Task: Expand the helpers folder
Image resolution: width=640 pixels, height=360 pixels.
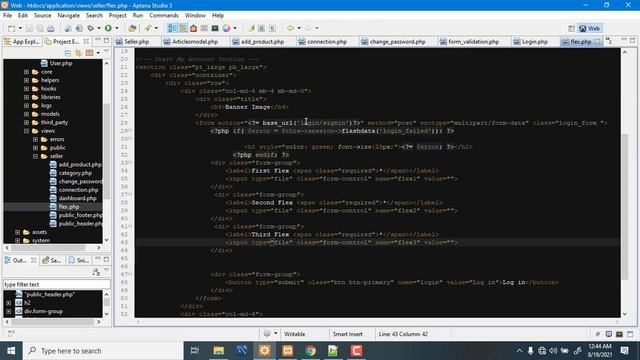Action: (x=27, y=80)
